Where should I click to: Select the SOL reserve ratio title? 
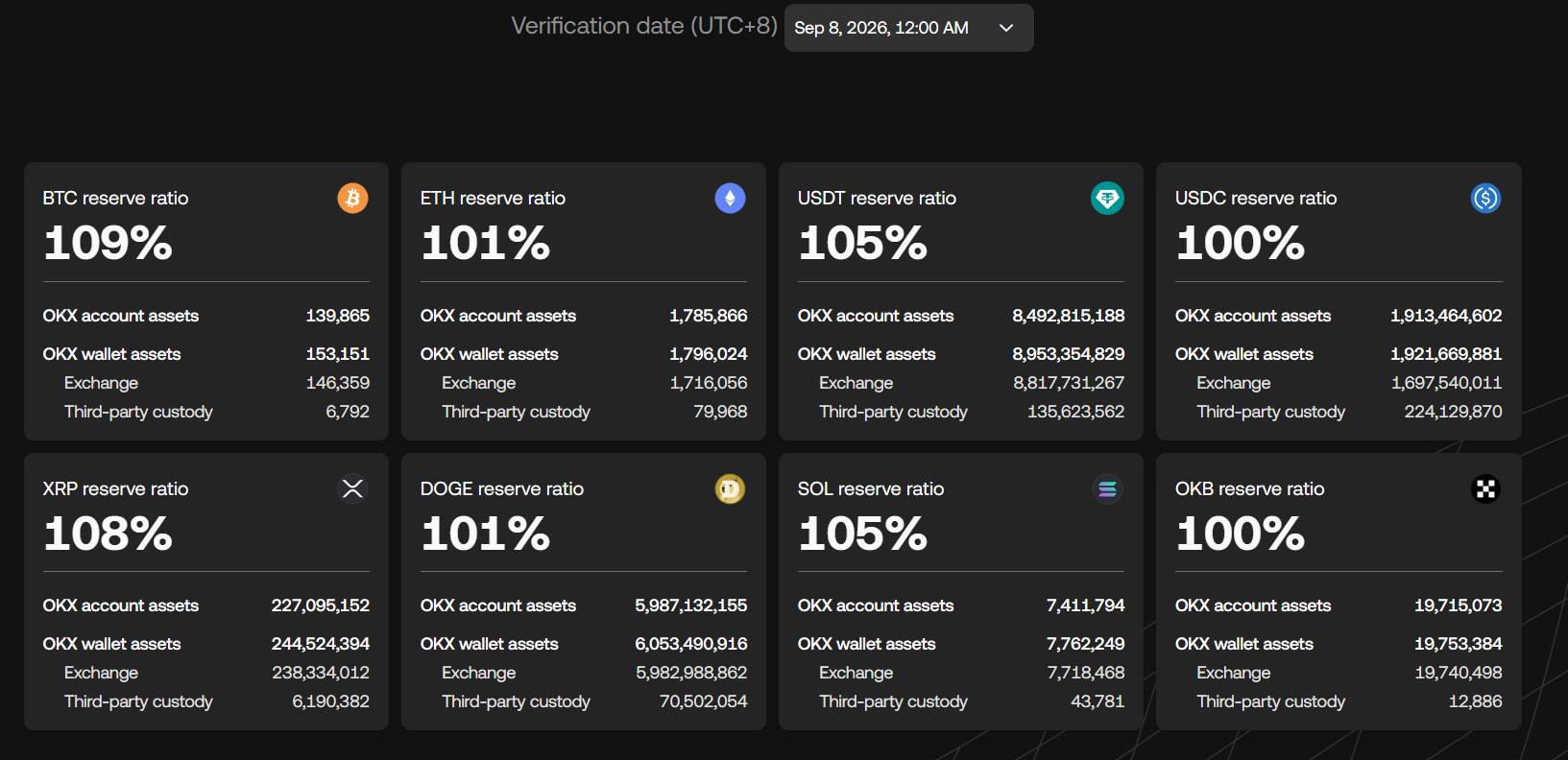(x=871, y=488)
